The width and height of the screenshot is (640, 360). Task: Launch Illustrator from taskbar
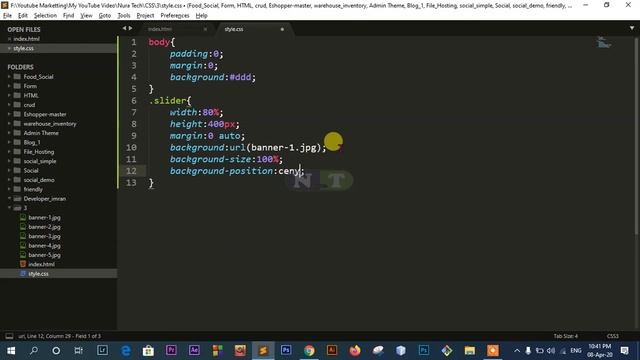332,350
